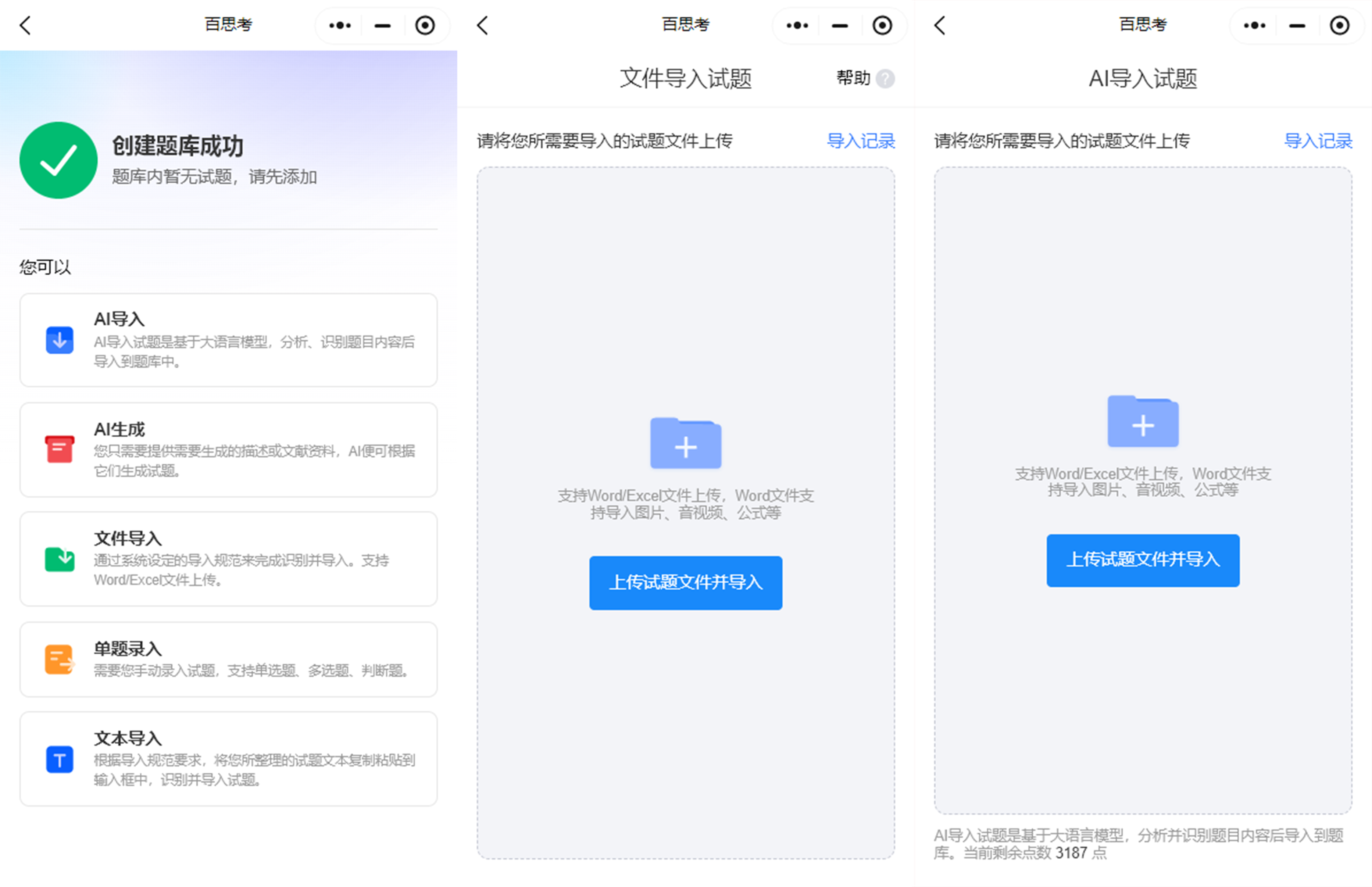The height and width of the screenshot is (887, 1372).
Task: Click the Word/Excel support text in 文件导入试题
Action: [685, 504]
